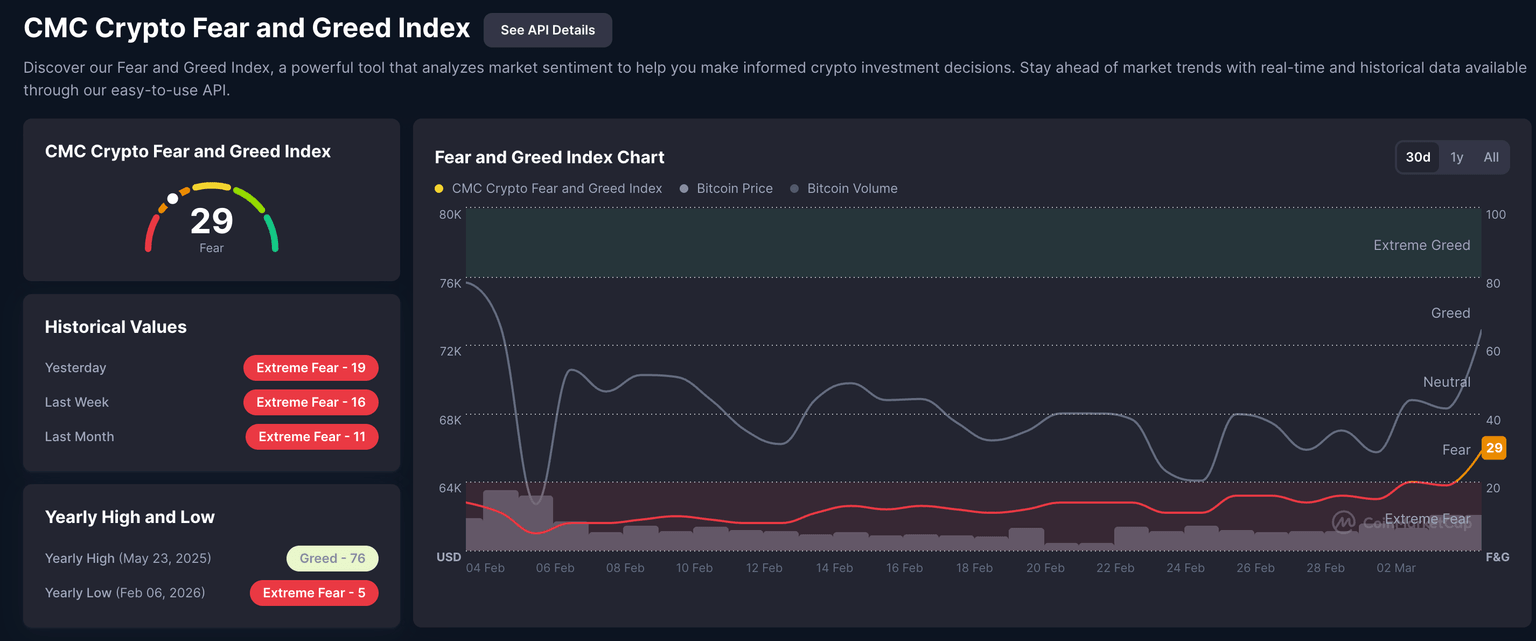The height and width of the screenshot is (641, 1536).
Task: Click the Yearly Low Extreme Fear - 5 badge
Action: pos(314,593)
